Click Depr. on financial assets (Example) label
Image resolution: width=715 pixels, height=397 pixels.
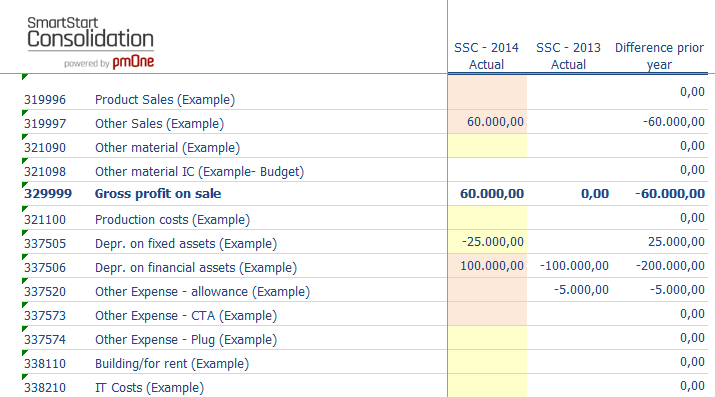click(x=196, y=268)
